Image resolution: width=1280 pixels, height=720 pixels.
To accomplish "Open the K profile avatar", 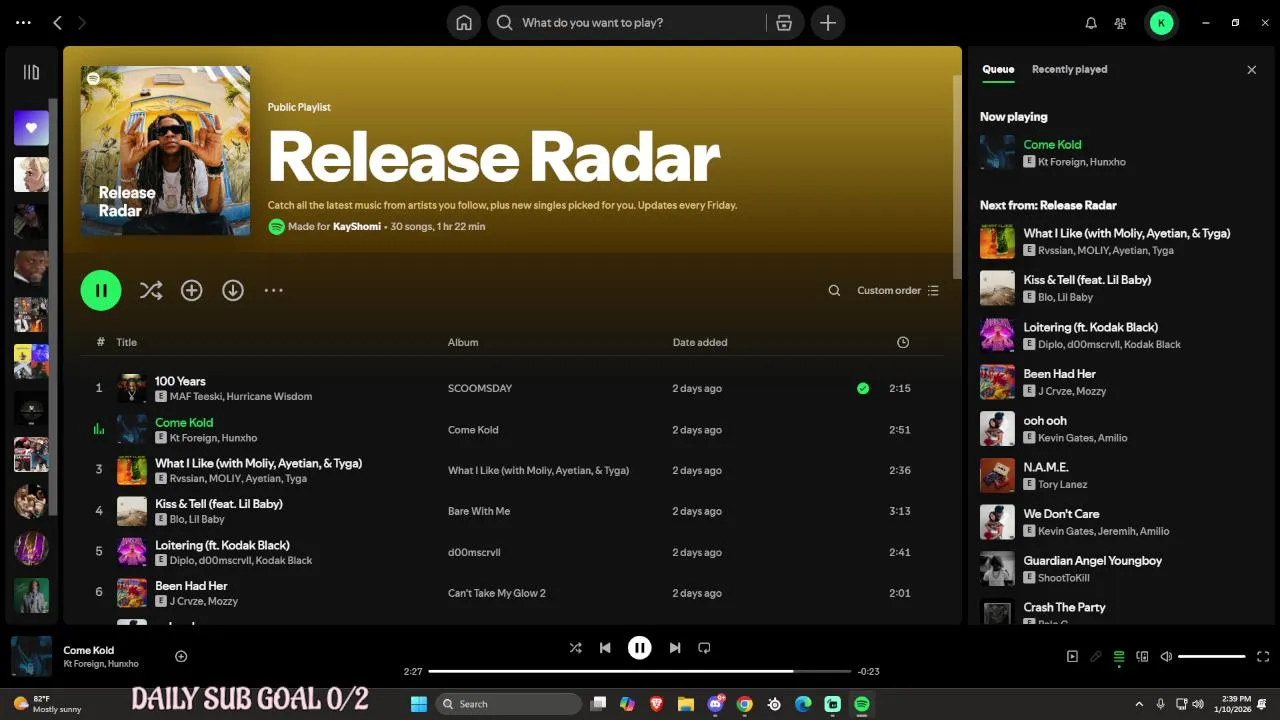I will coord(1161,22).
